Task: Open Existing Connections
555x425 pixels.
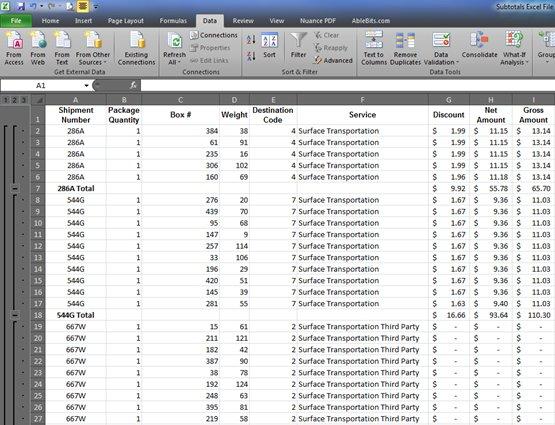Action: (x=136, y=48)
